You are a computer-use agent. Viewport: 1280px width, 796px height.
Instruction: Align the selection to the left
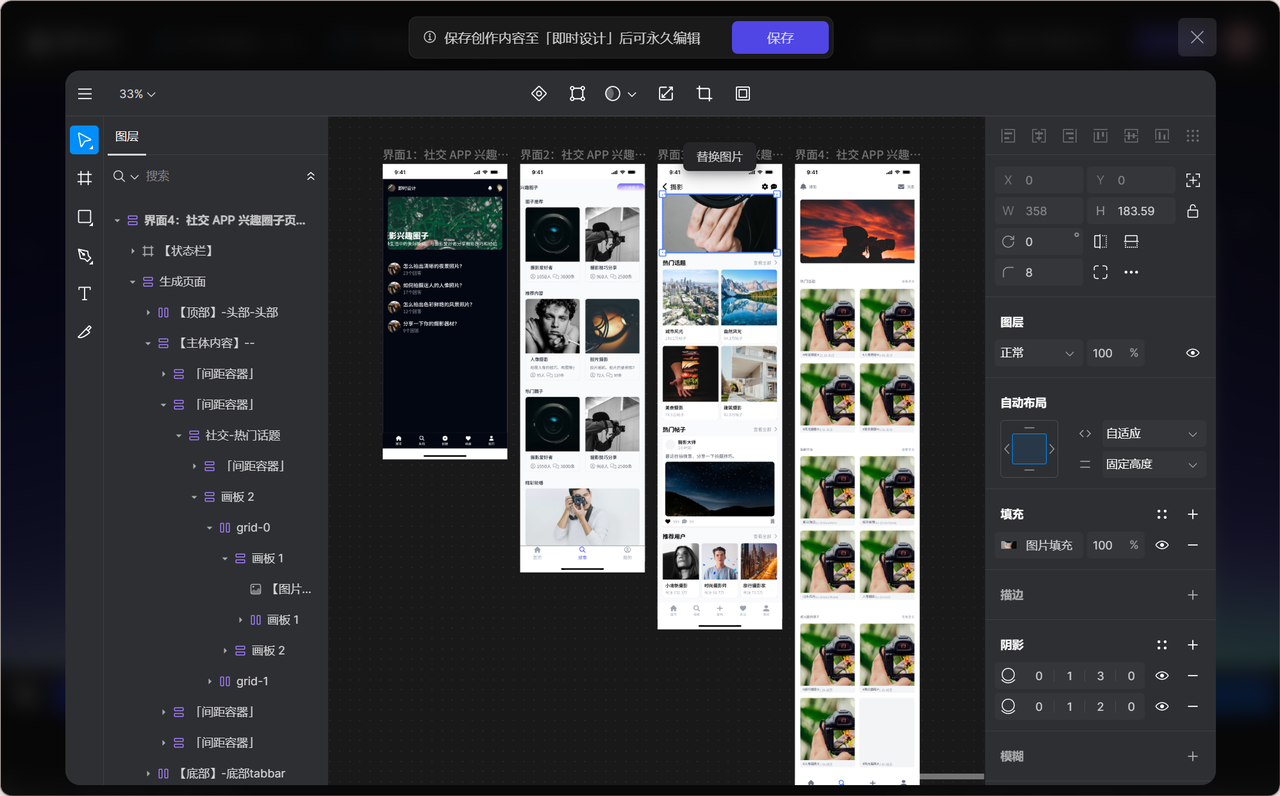click(x=1008, y=136)
